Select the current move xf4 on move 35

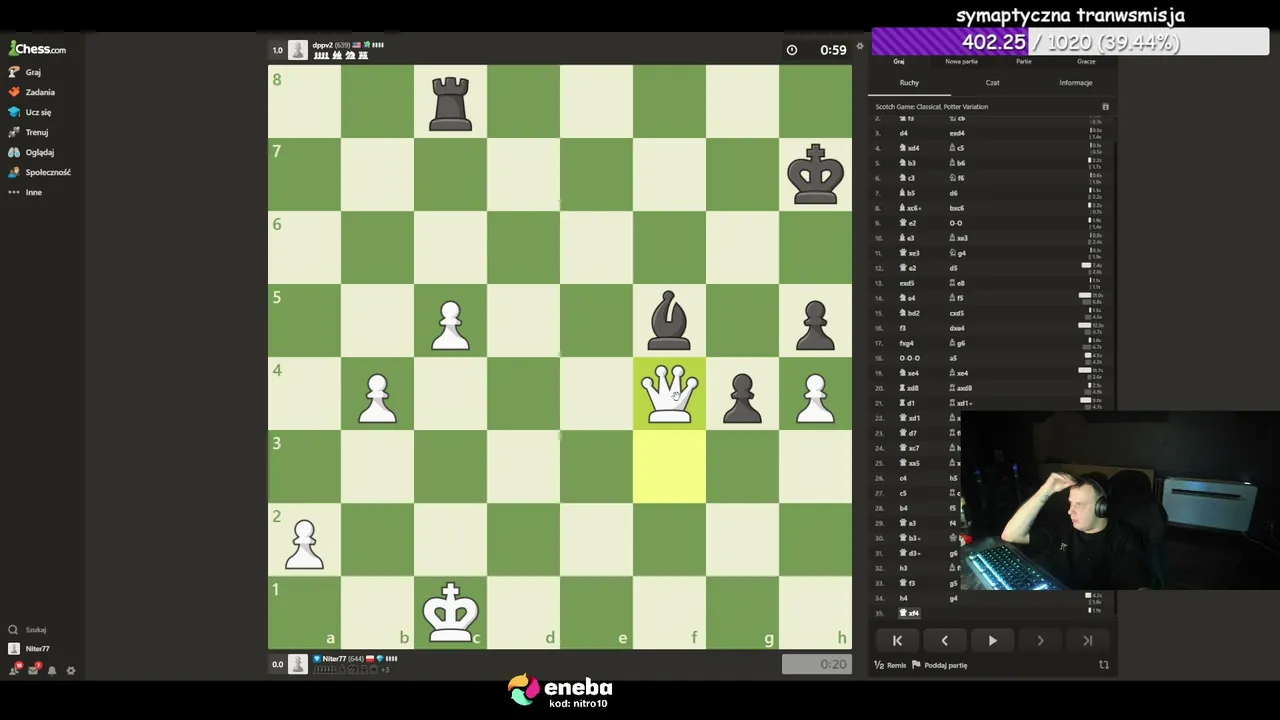[909, 613]
